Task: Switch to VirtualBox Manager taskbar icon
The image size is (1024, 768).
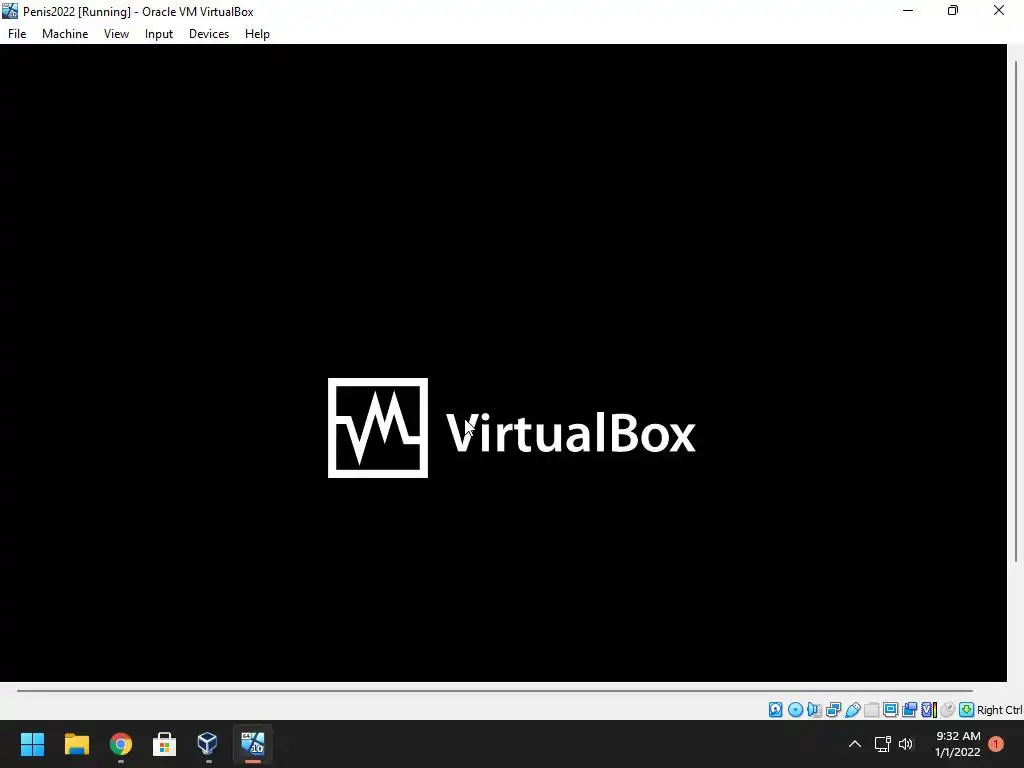Action: coord(208,744)
